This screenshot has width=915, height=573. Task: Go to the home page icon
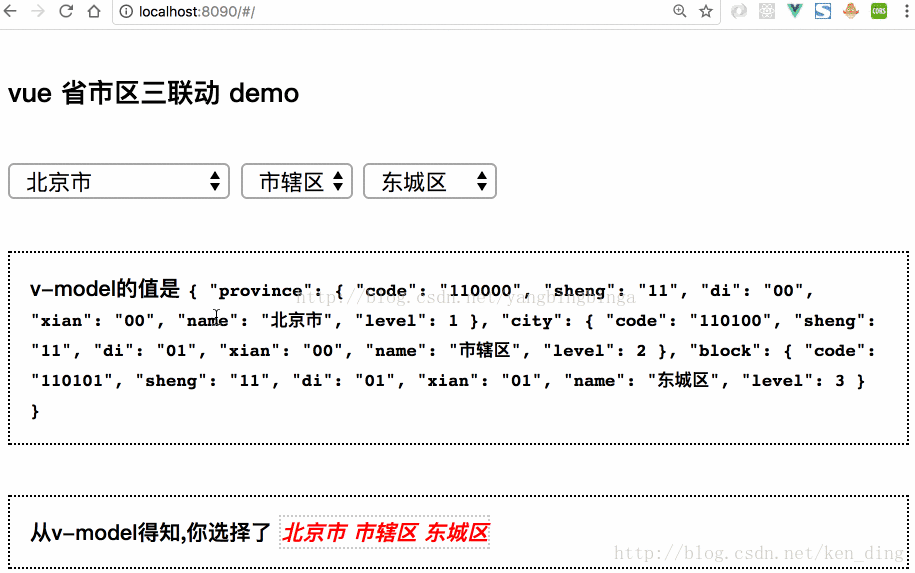(94, 11)
